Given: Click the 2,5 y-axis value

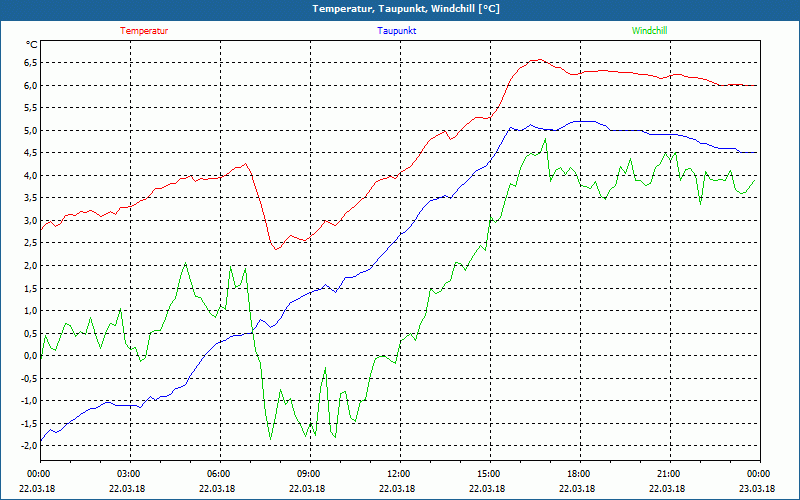Looking at the screenshot, I should click(31, 243).
